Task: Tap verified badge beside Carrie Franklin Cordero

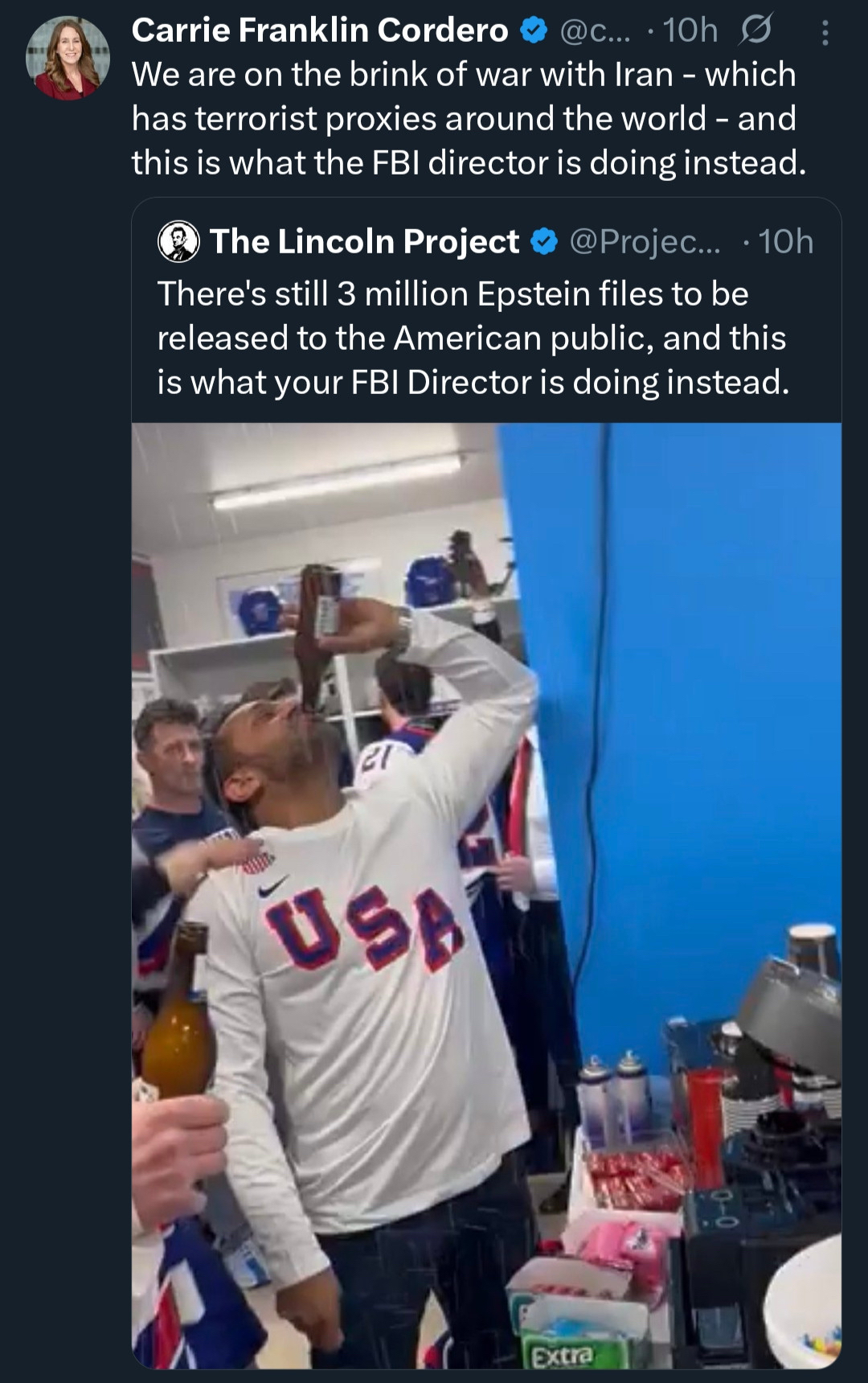Action: point(531,31)
